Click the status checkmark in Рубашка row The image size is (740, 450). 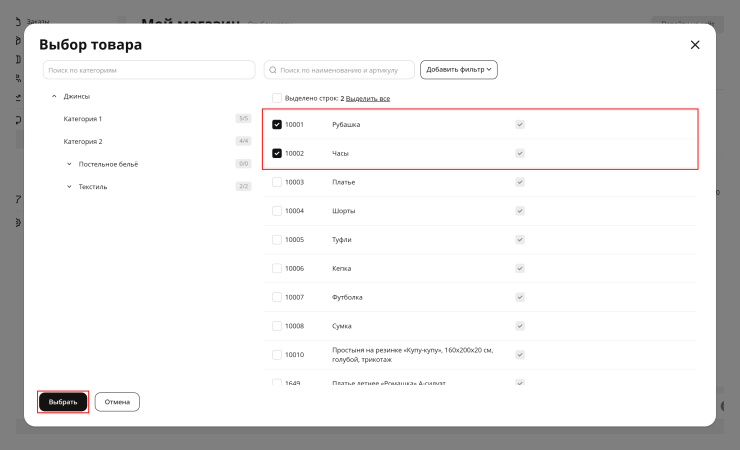pyautogui.click(x=520, y=125)
